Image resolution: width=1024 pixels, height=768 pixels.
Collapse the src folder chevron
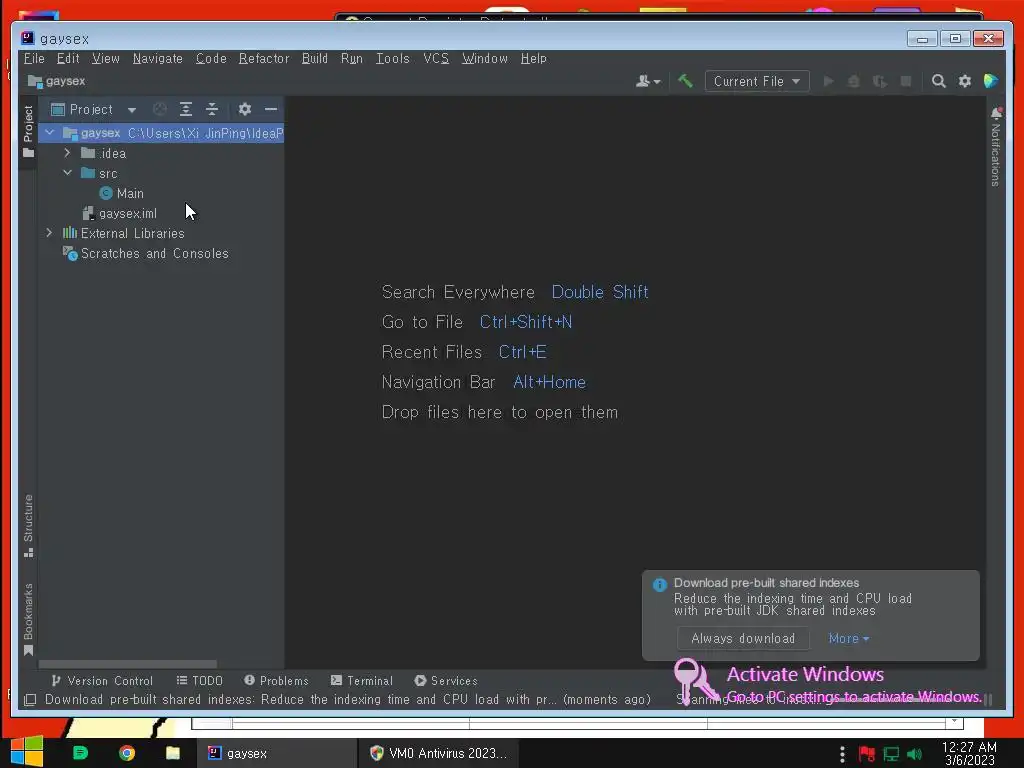pyautogui.click(x=67, y=173)
